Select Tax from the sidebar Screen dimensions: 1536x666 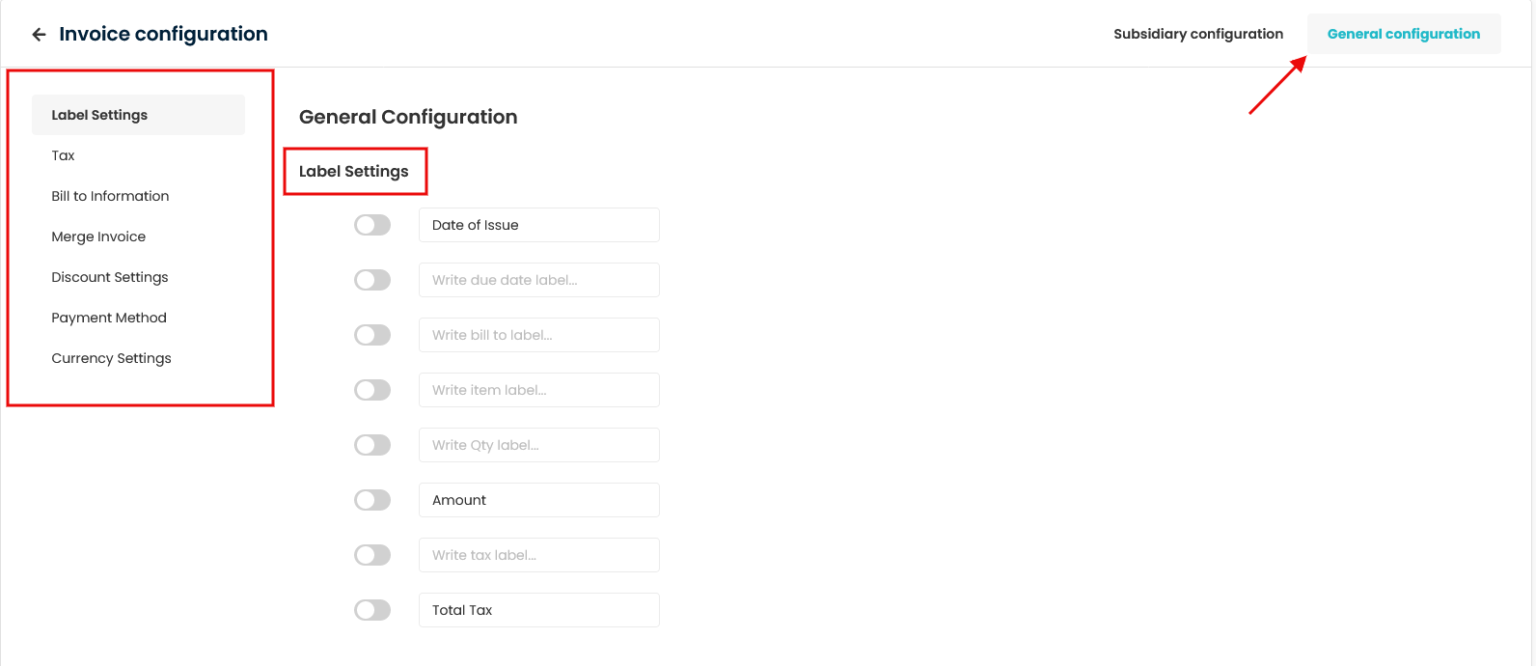(x=63, y=155)
